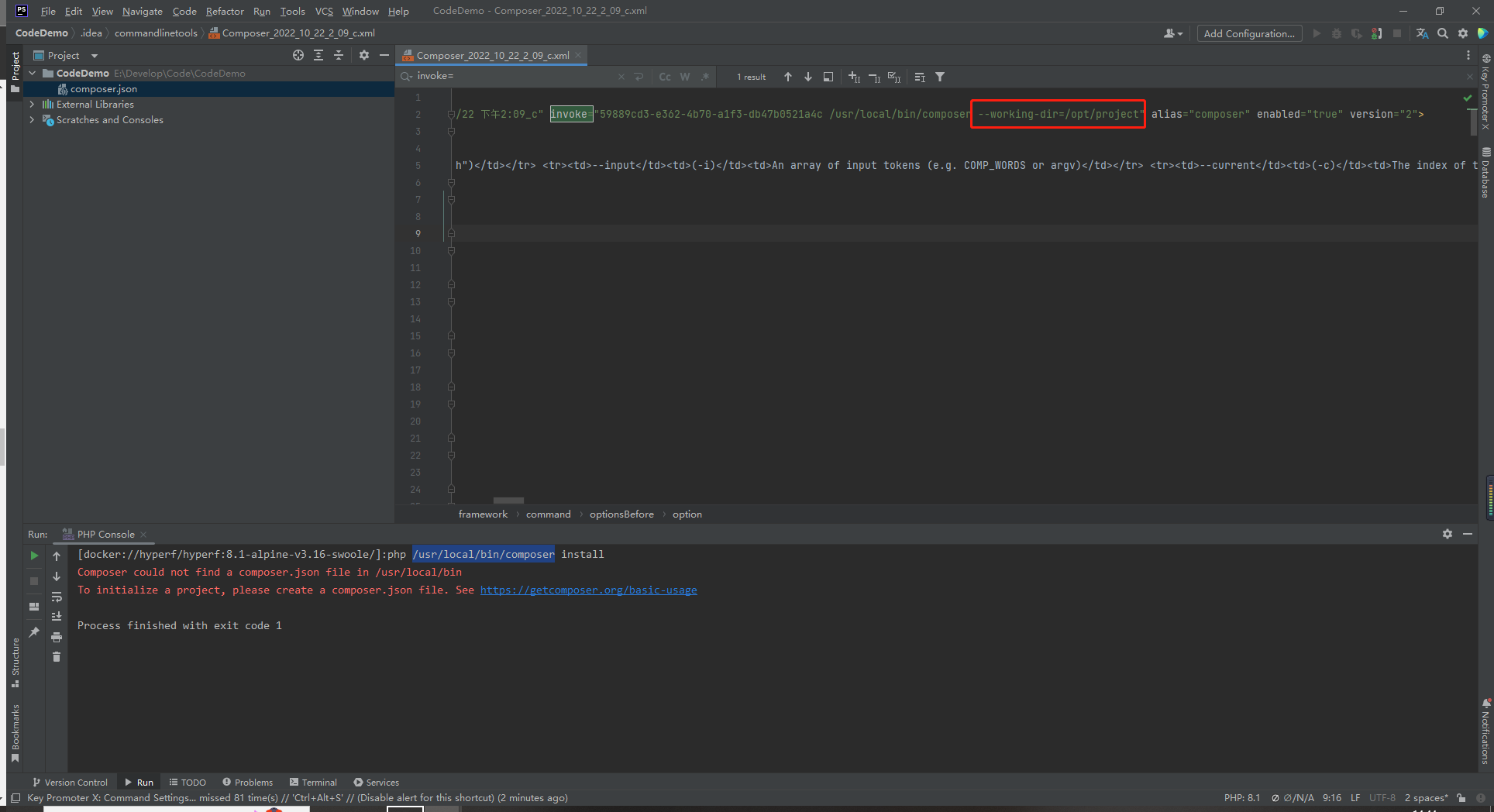Open search filter options funnel
The height and width of the screenshot is (812, 1494).
tap(940, 77)
